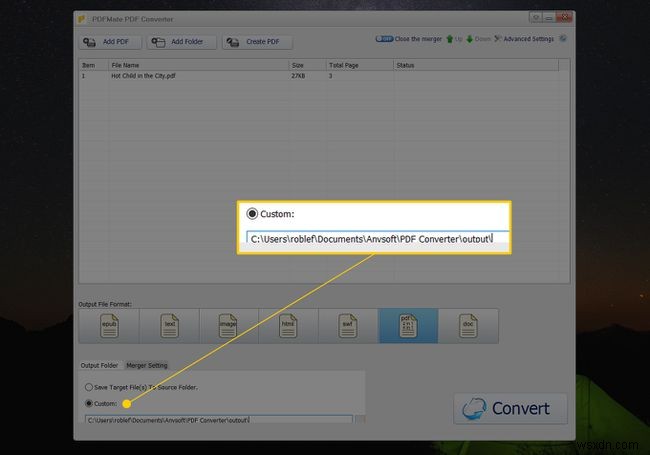Screen dimensions: 650x455
Task: Click the Convert button
Action: (510, 409)
